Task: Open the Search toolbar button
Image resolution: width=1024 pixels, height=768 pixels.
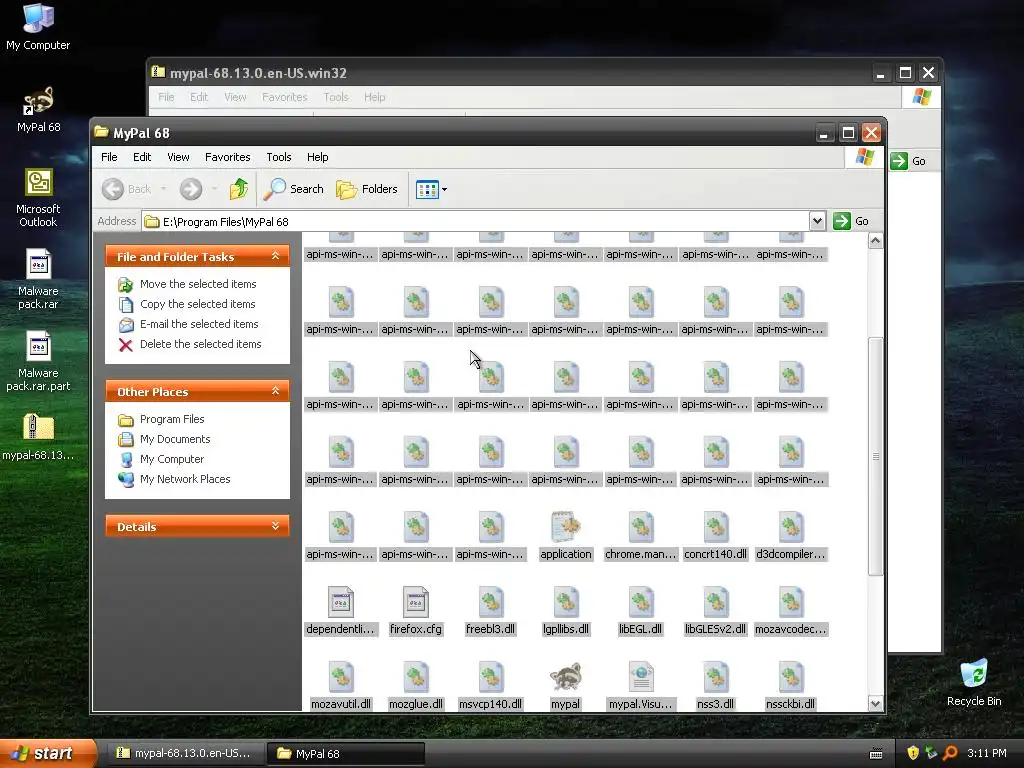Action: 294,189
